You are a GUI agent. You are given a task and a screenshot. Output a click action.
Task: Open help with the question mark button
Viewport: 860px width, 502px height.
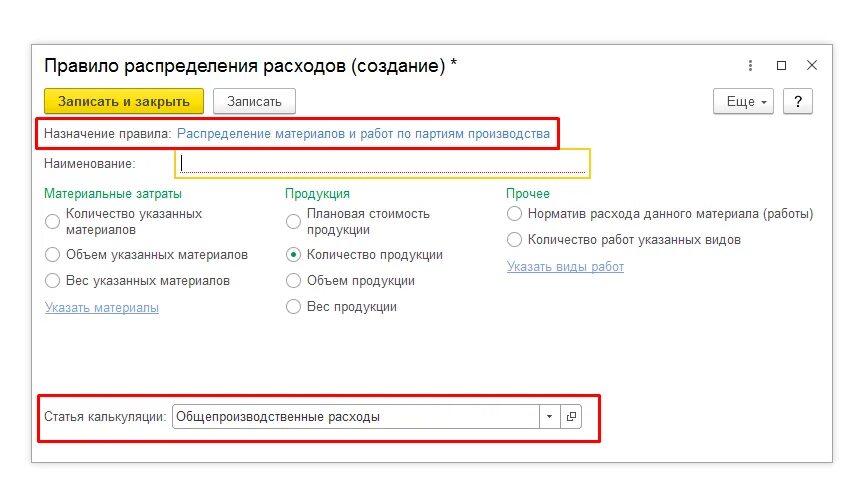click(797, 101)
